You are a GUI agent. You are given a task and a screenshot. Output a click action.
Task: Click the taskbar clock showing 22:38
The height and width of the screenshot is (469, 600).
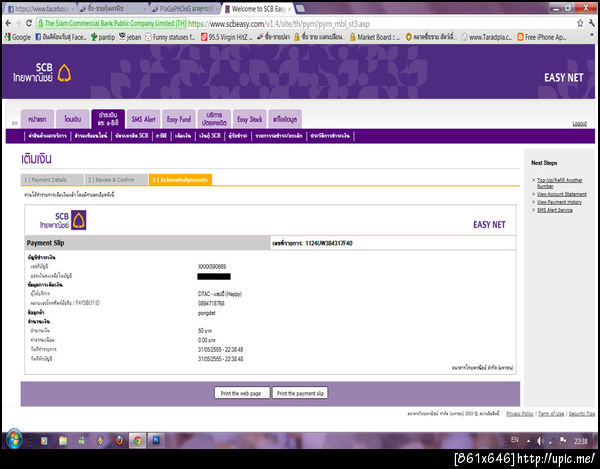pos(580,441)
